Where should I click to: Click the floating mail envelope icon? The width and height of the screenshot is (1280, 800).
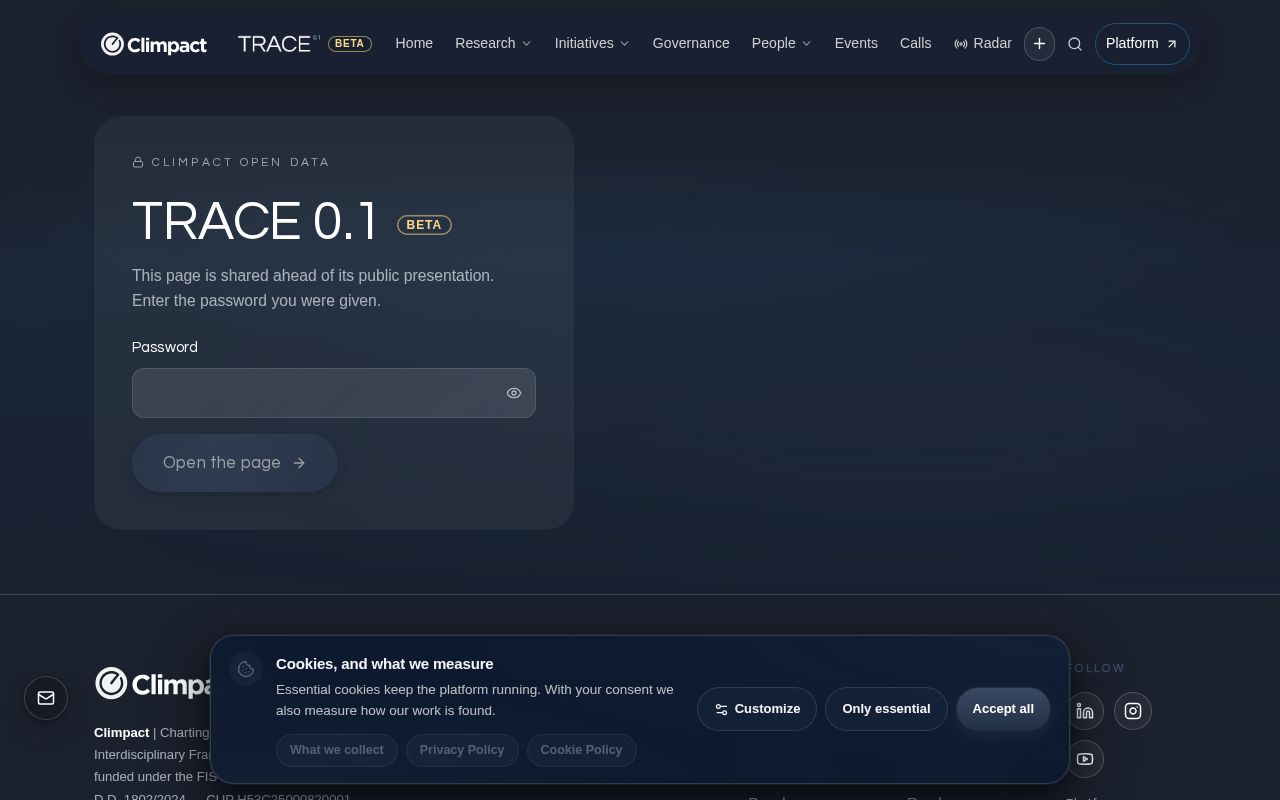pyautogui.click(x=46, y=698)
